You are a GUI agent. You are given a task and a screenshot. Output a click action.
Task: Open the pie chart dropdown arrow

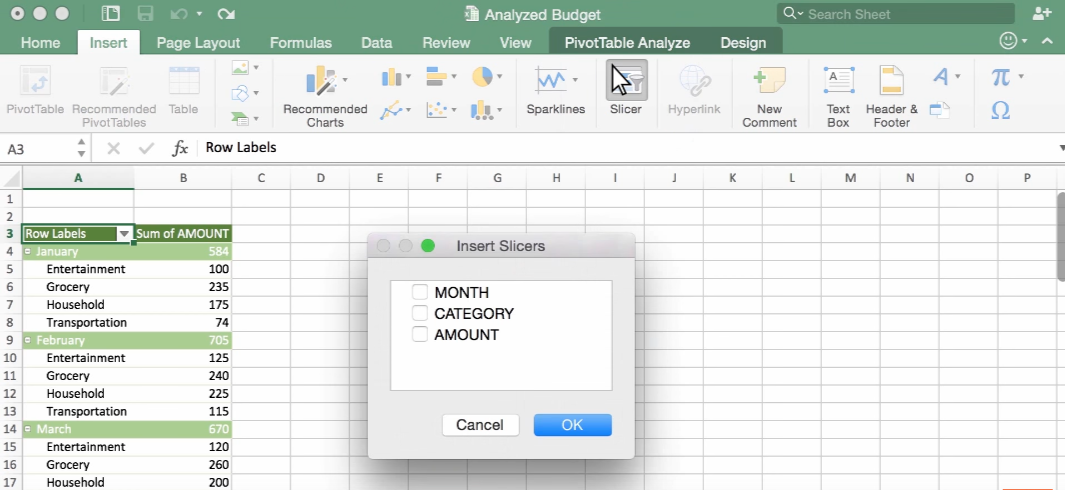click(499, 77)
